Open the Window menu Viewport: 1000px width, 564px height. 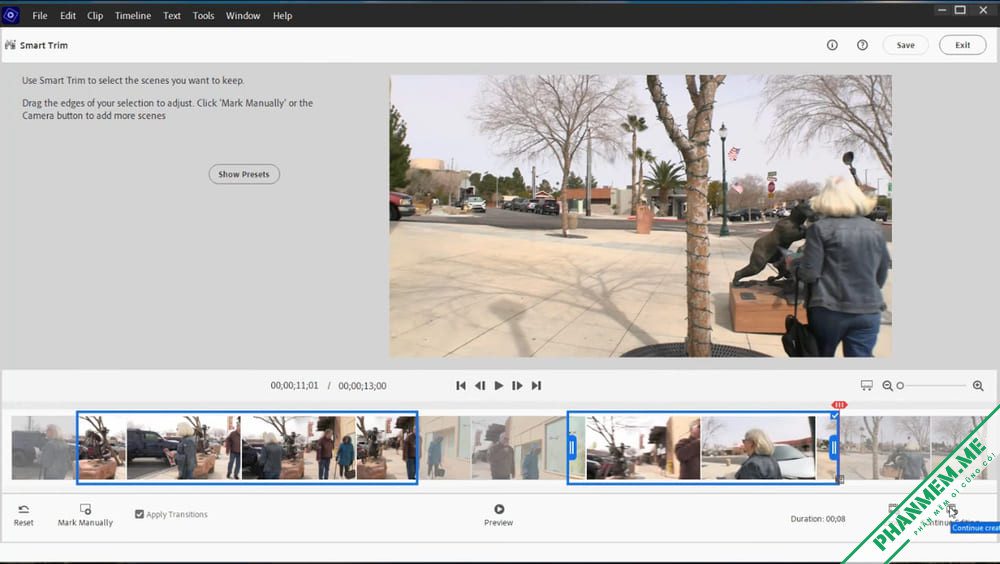243,15
